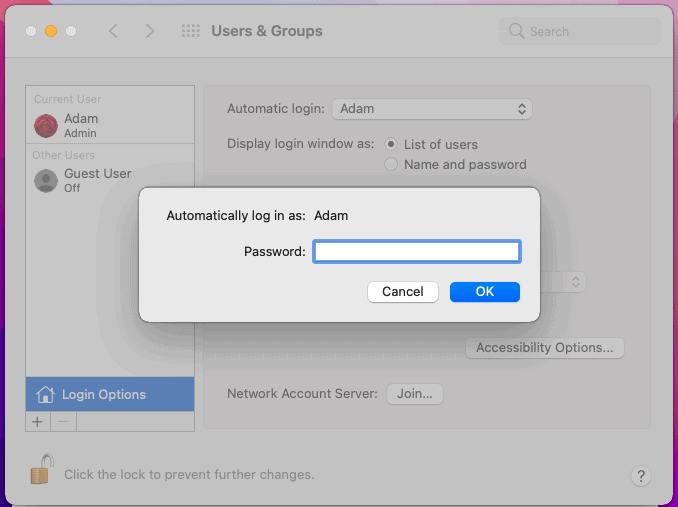678x507 pixels.
Task: Click the Search field
Action: coord(580,31)
